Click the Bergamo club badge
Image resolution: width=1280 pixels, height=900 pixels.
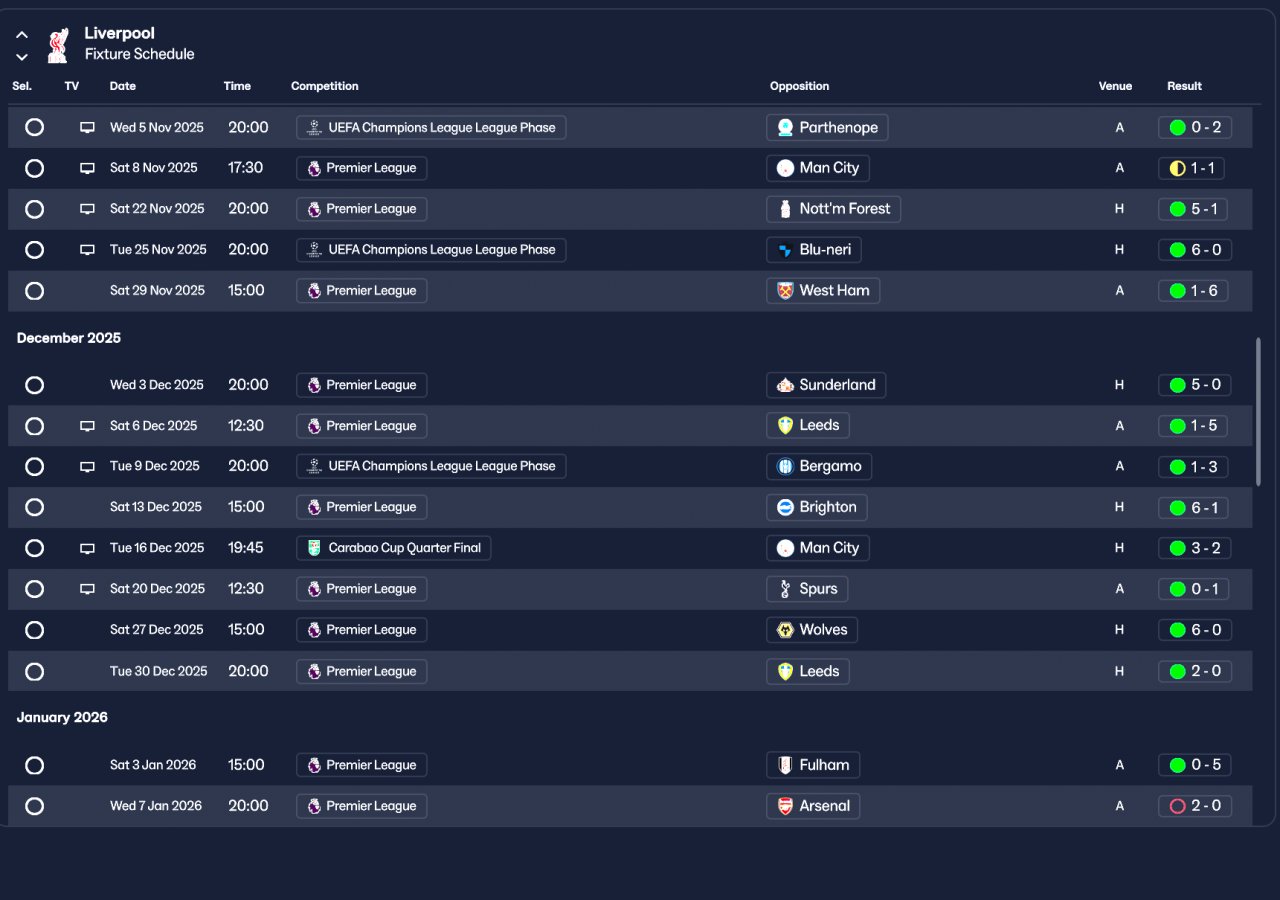click(x=785, y=466)
